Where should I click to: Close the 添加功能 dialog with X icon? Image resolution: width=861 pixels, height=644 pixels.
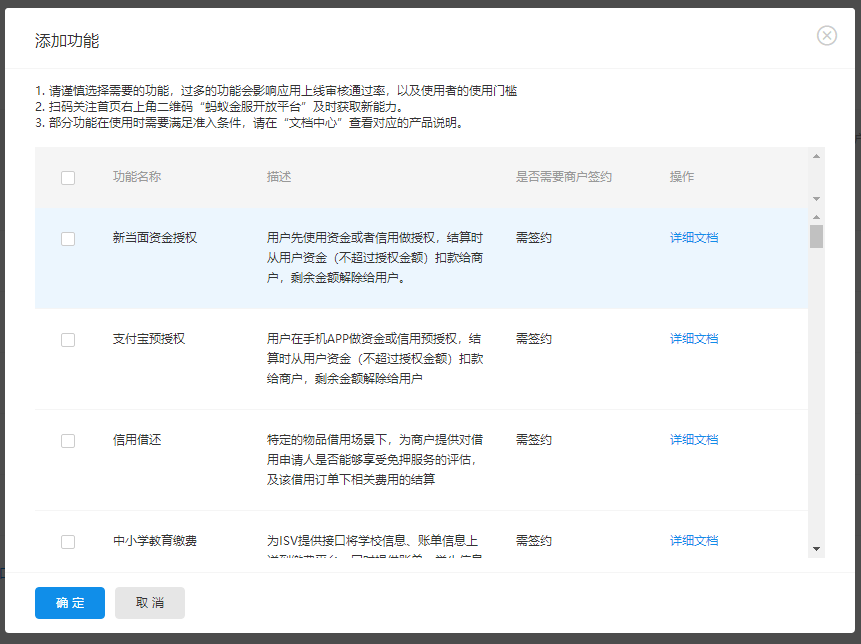coord(827,36)
